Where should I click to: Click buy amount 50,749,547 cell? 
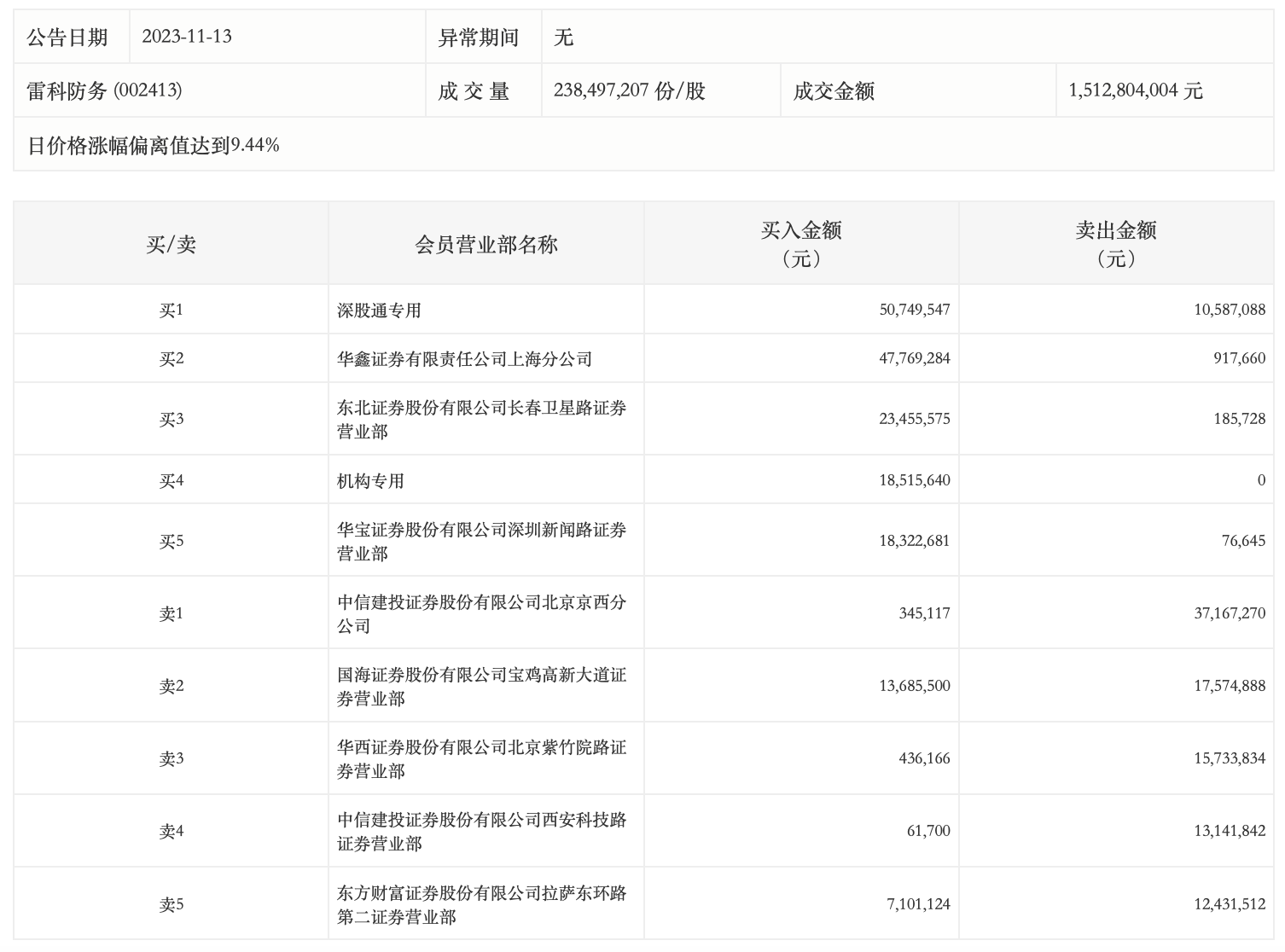click(914, 311)
